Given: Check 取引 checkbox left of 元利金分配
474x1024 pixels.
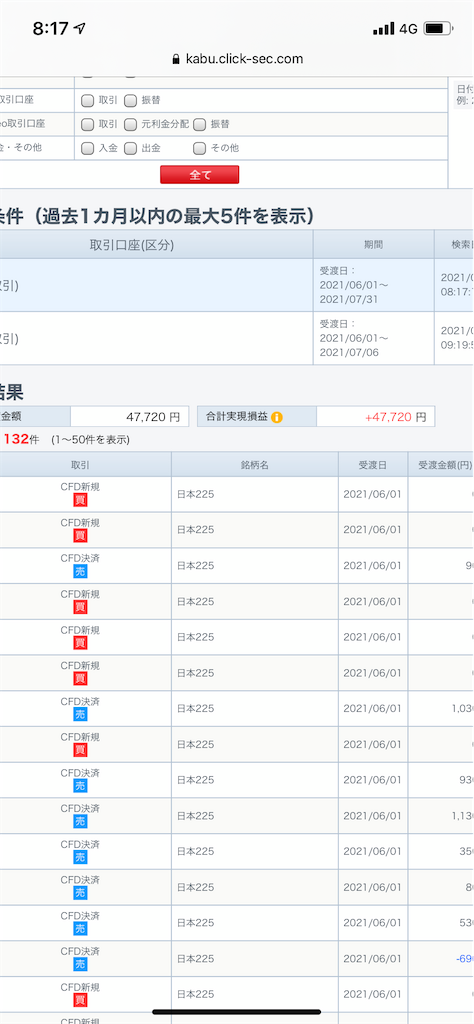Looking at the screenshot, I should pyautogui.click(x=87, y=124).
